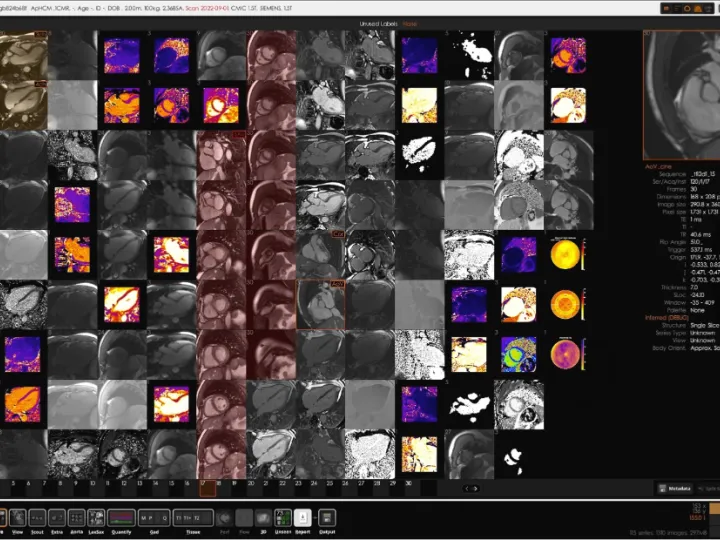Open the Aorta module icon
The height and width of the screenshot is (540, 720).
pyautogui.click(x=77, y=518)
